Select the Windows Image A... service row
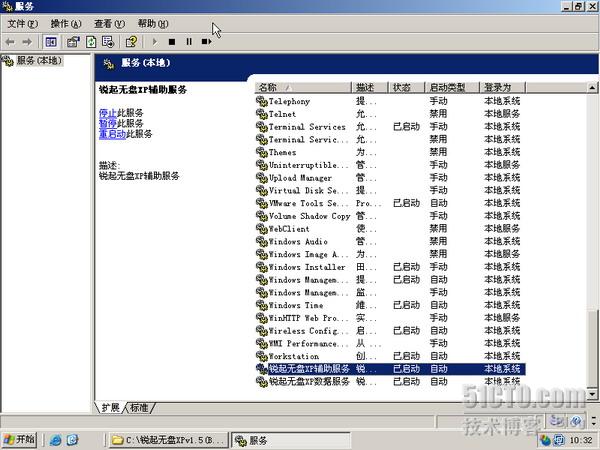The image size is (600, 450). (390, 254)
